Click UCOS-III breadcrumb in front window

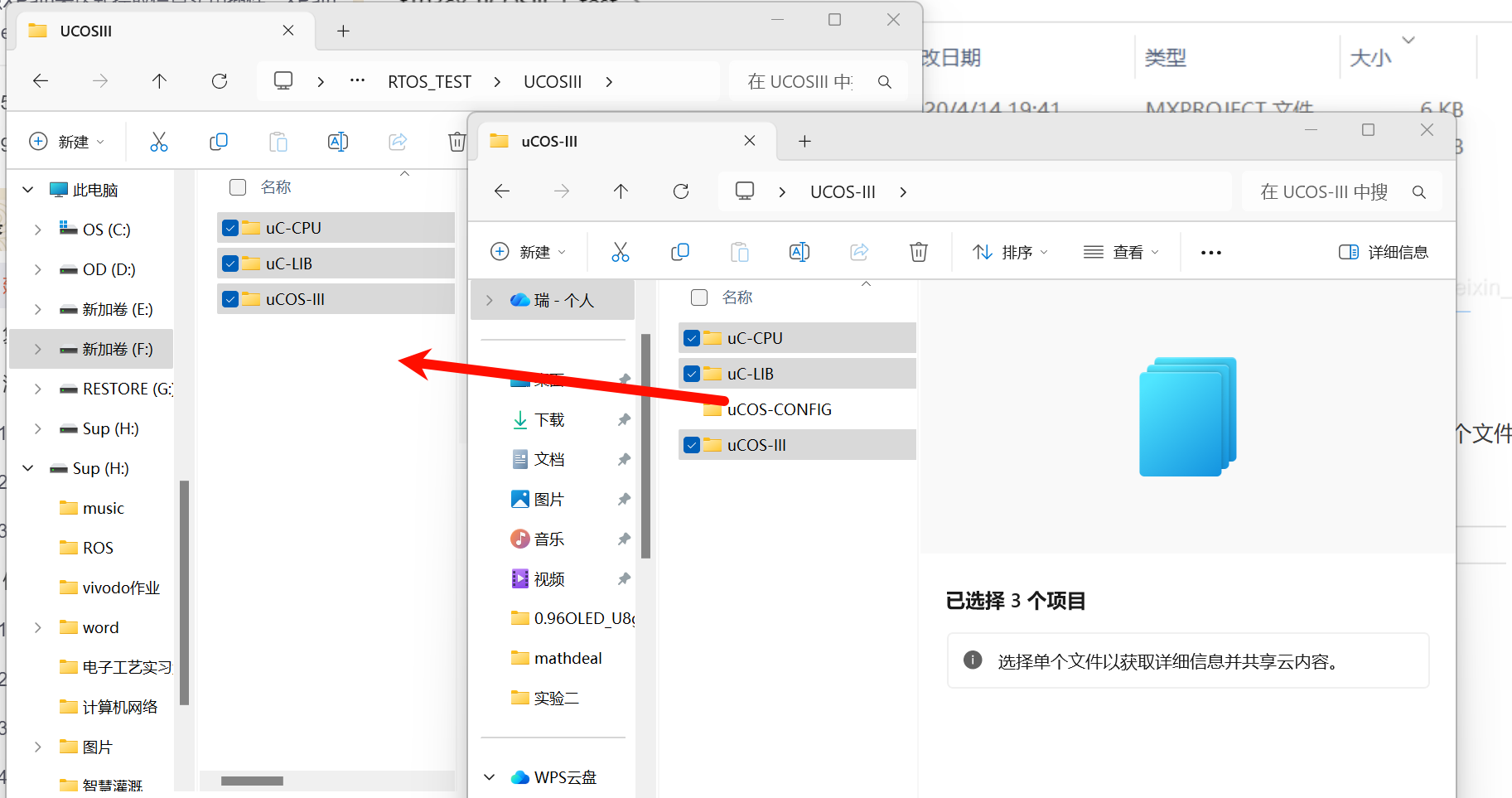pyautogui.click(x=843, y=192)
